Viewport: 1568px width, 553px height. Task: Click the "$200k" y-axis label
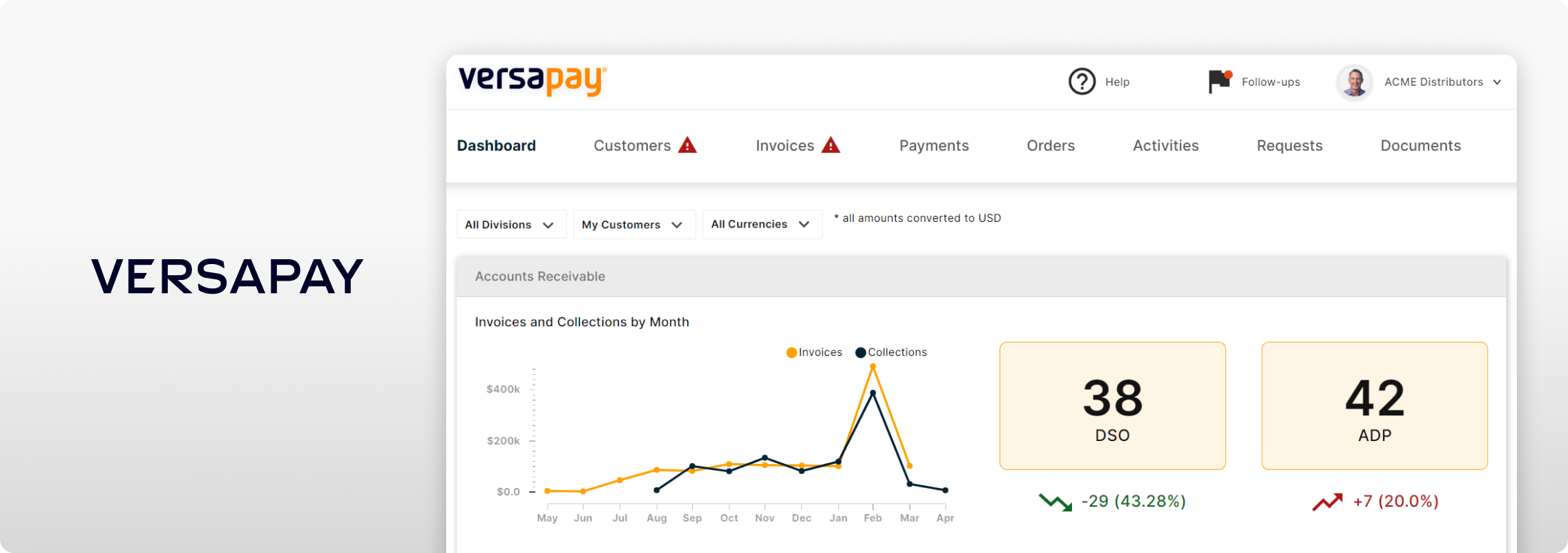click(x=503, y=441)
